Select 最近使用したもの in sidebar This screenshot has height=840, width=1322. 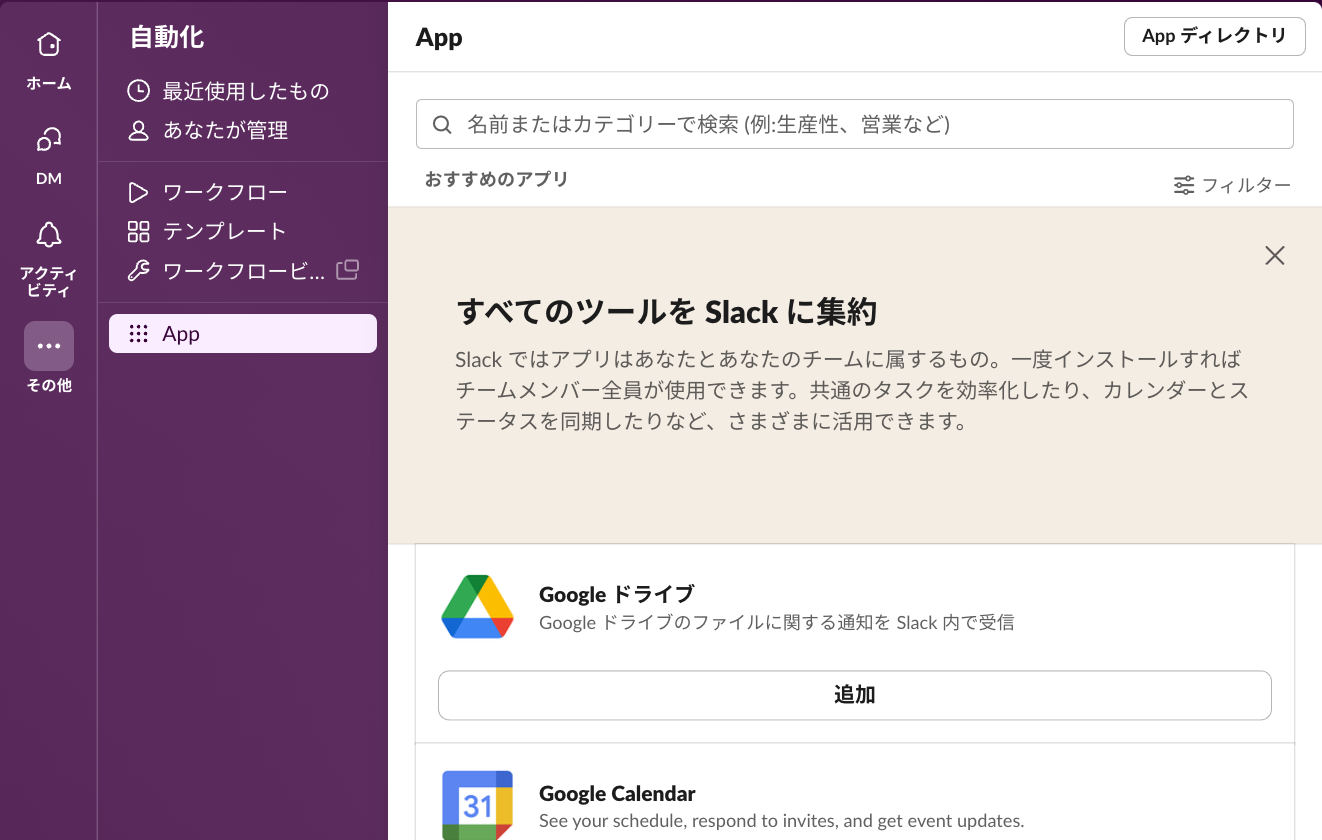point(242,91)
